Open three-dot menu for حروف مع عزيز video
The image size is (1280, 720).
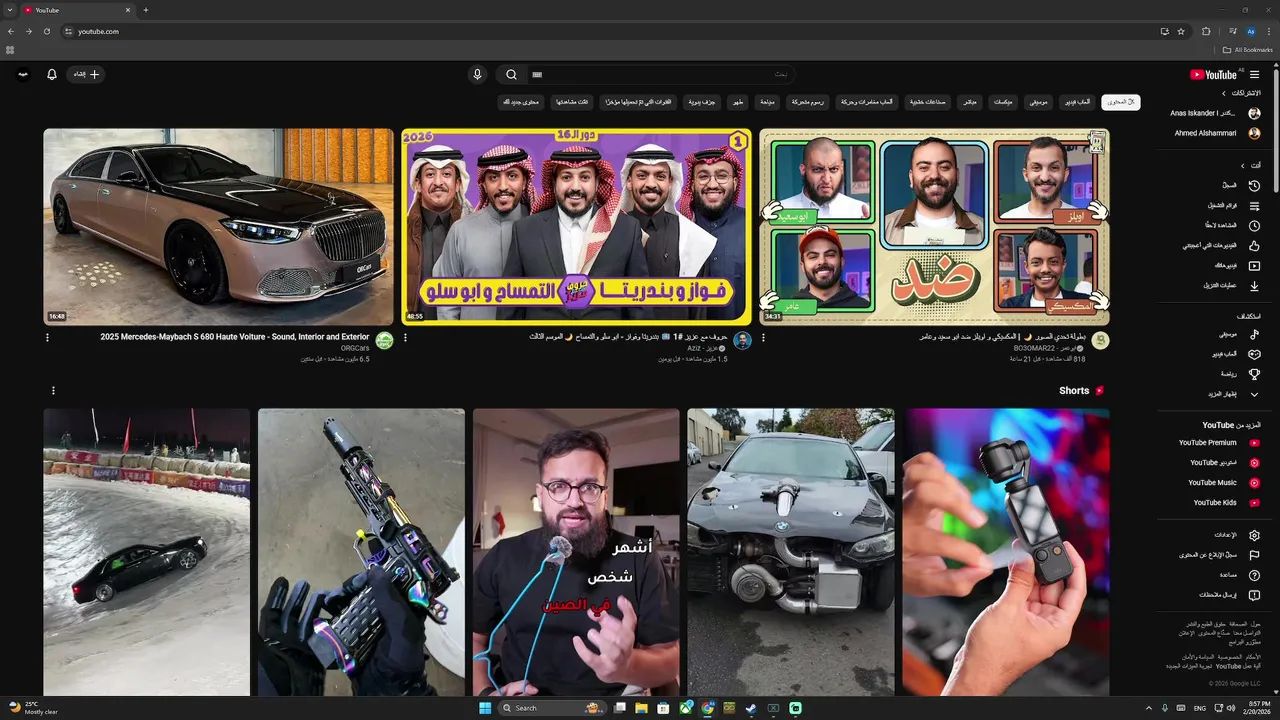point(405,338)
